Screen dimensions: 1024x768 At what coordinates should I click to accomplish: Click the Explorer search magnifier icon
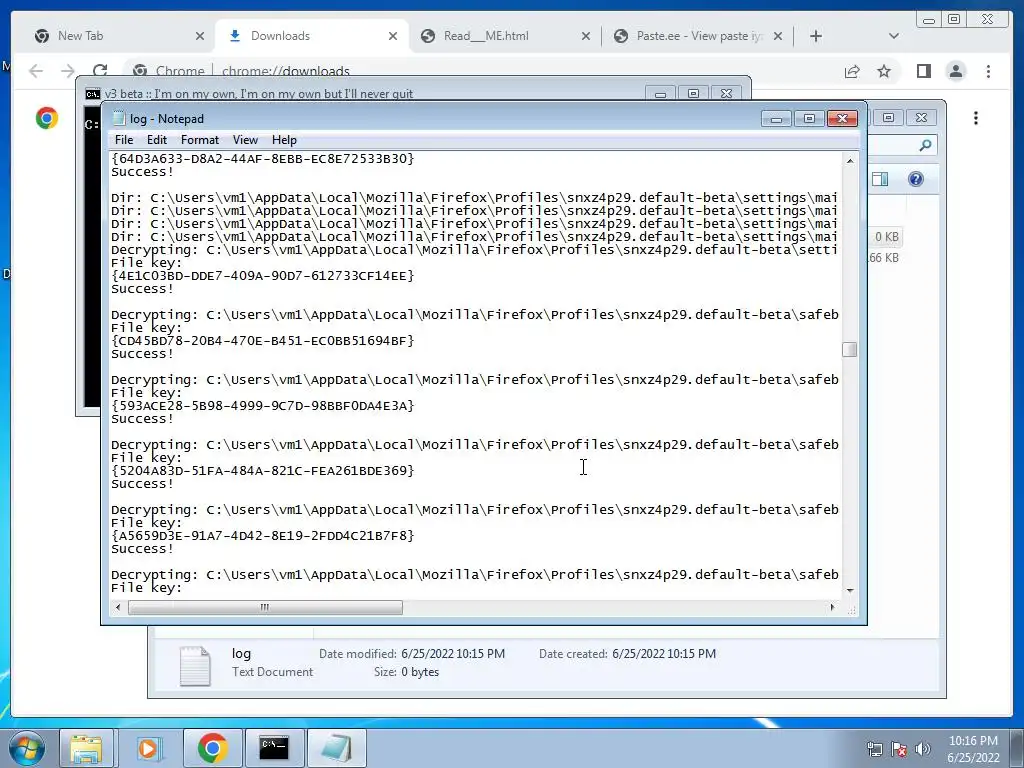click(925, 145)
